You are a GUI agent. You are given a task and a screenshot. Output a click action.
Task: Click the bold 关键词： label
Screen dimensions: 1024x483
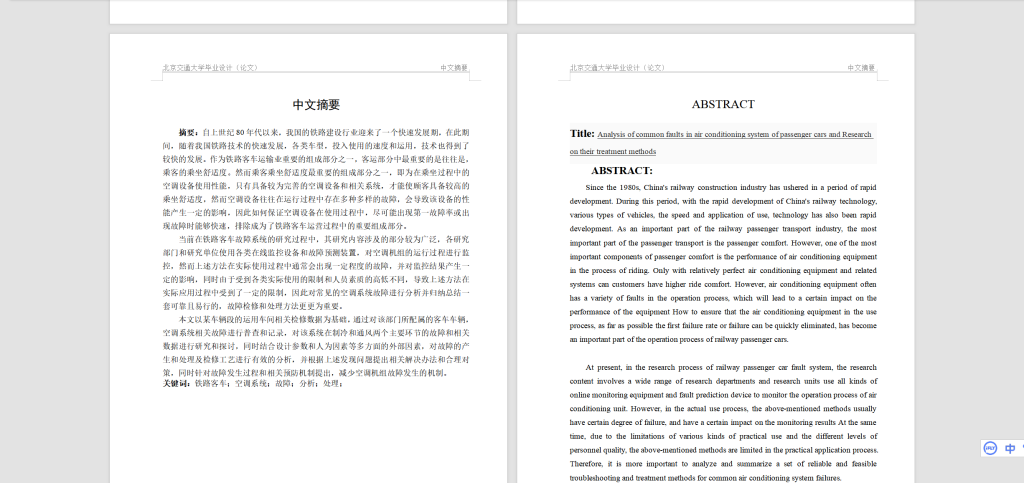pyautogui.click(x=178, y=383)
